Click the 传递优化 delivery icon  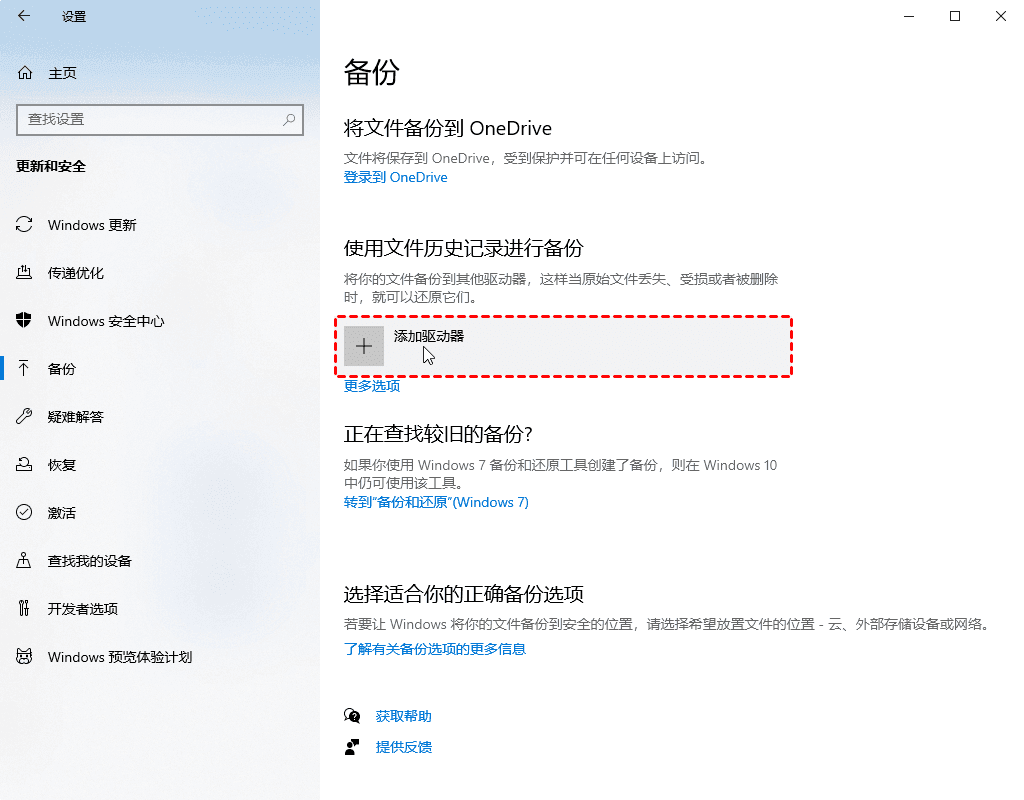[25, 273]
